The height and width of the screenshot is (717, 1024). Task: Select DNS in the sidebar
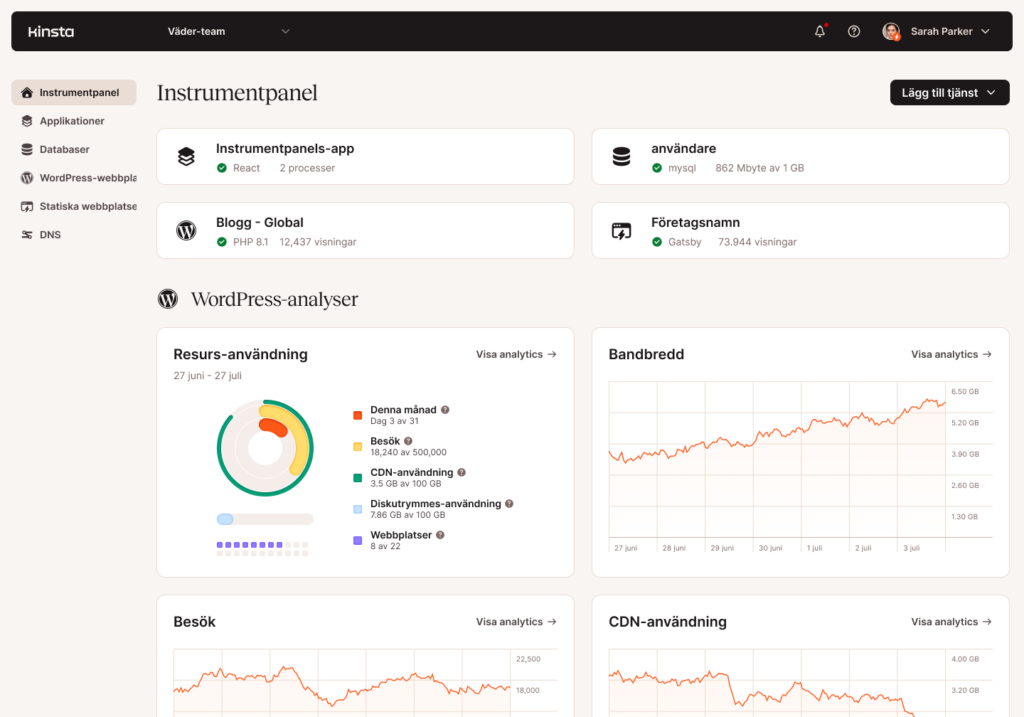click(x=50, y=235)
